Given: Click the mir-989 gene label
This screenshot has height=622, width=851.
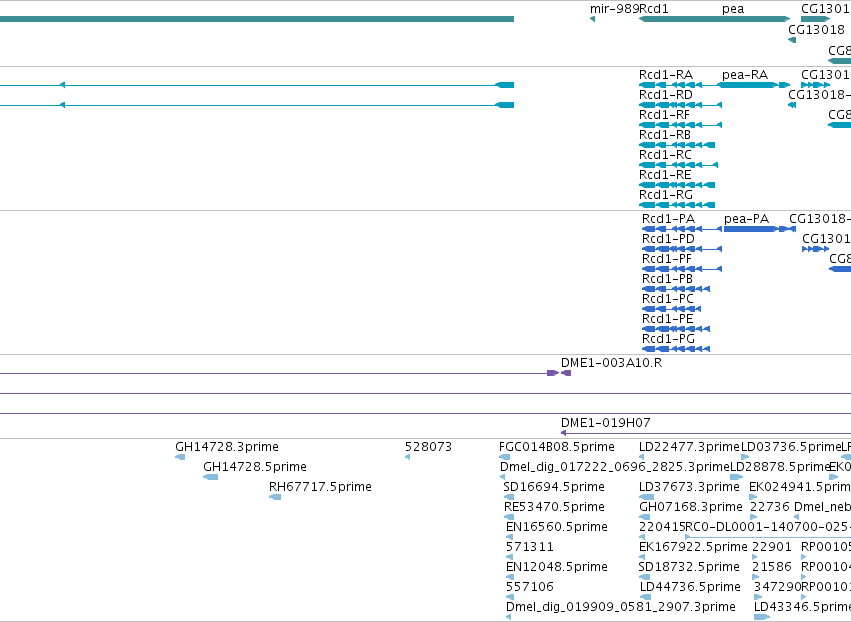Looking at the screenshot, I should [614, 9].
